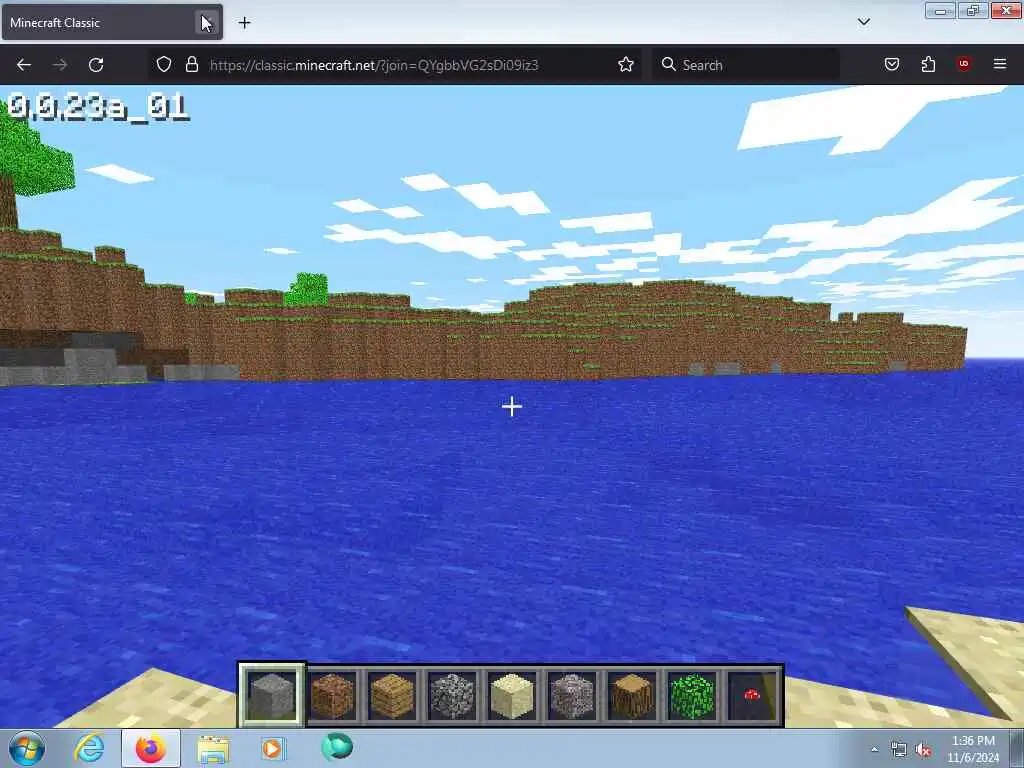Viewport: 1024px width, 768px height.
Task: Click the muted volume tray icon
Action: click(x=923, y=750)
